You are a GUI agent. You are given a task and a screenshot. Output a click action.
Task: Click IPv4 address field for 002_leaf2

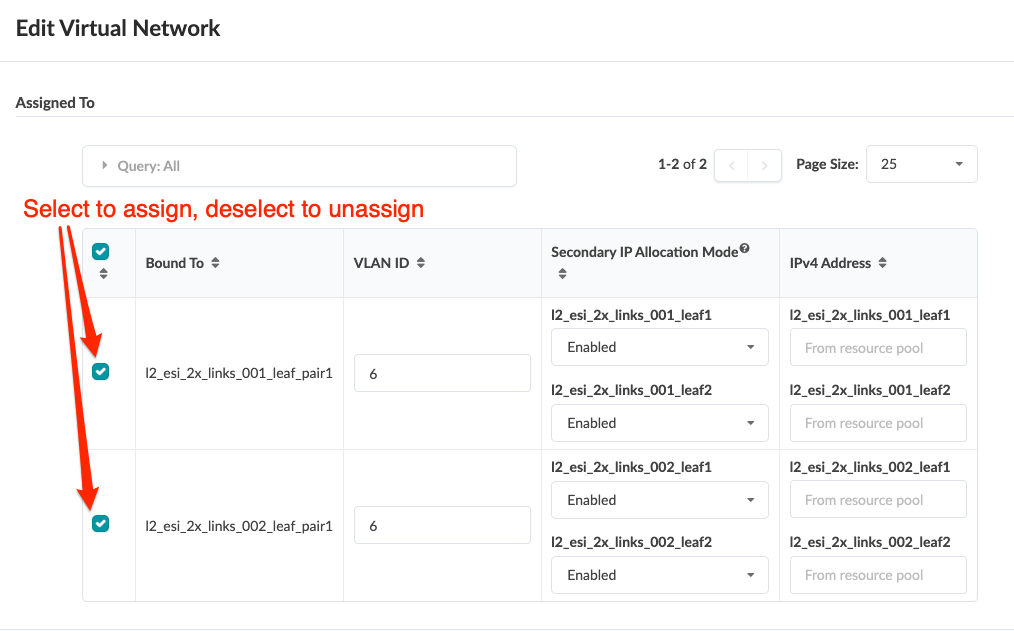pyautogui.click(x=877, y=575)
